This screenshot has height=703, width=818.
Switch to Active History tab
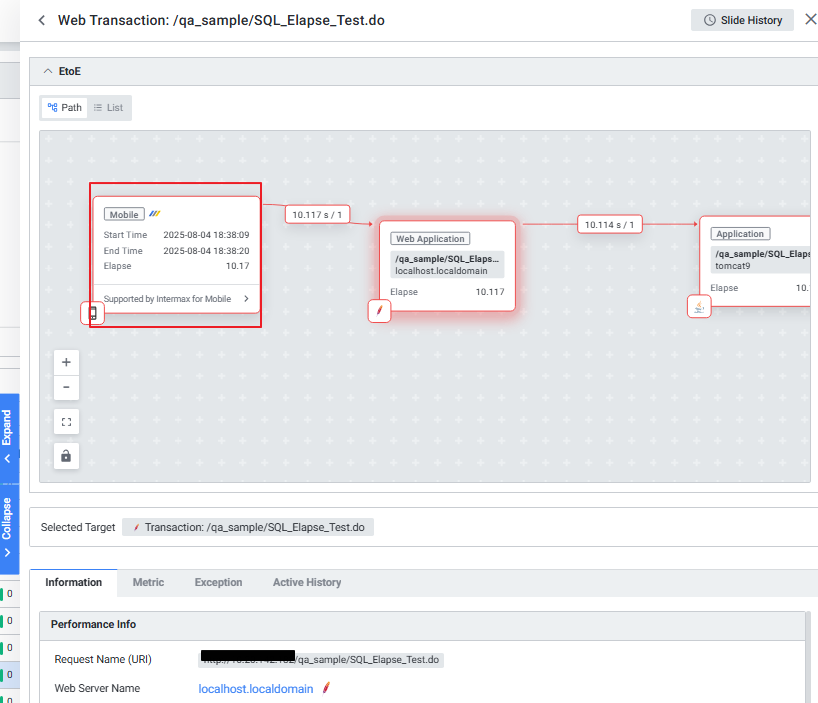click(307, 582)
